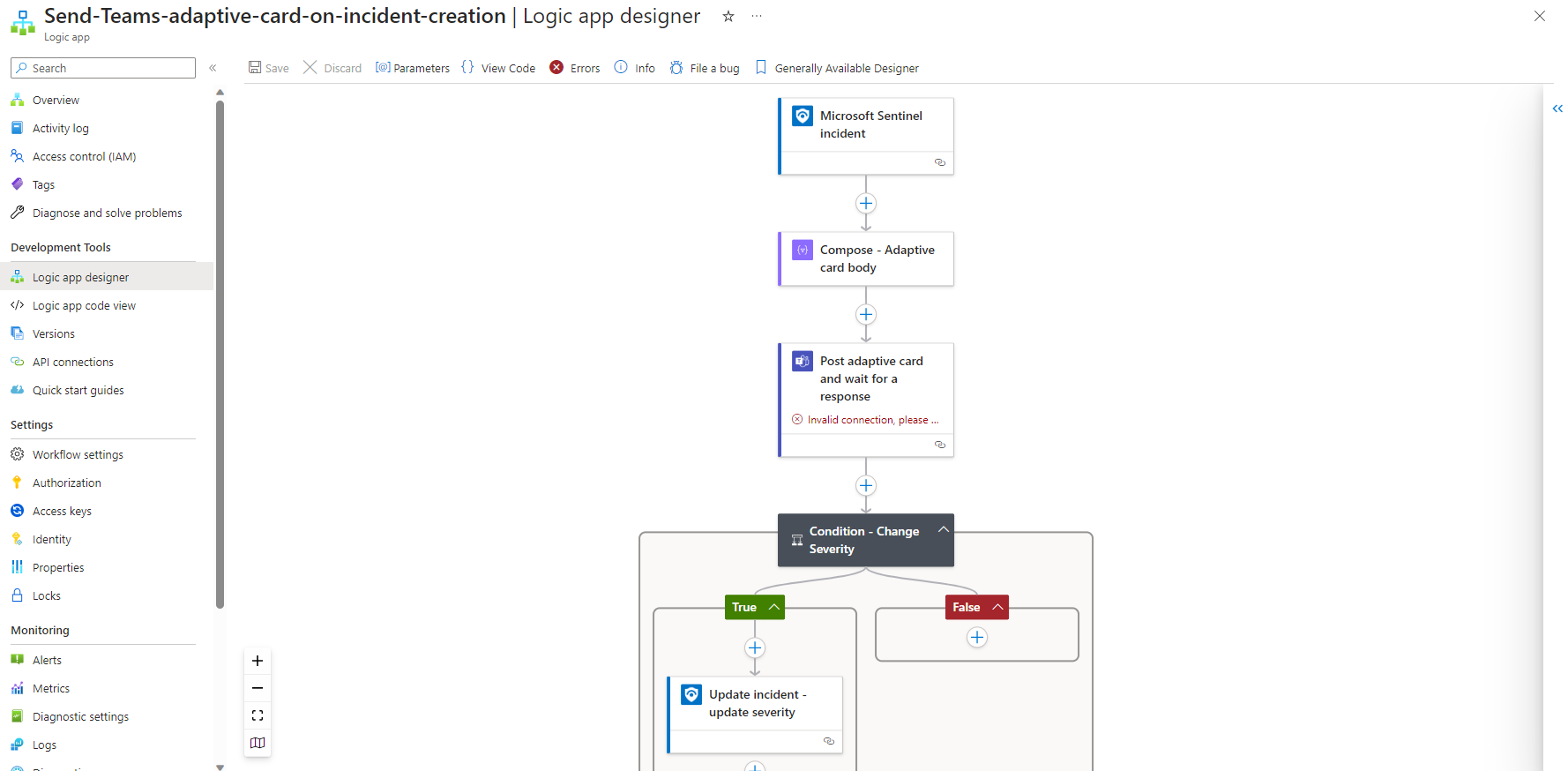The width and height of the screenshot is (1568, 771).
Task: Open Logic app code view
Action: pyautogui.click(x=84, y=305)
